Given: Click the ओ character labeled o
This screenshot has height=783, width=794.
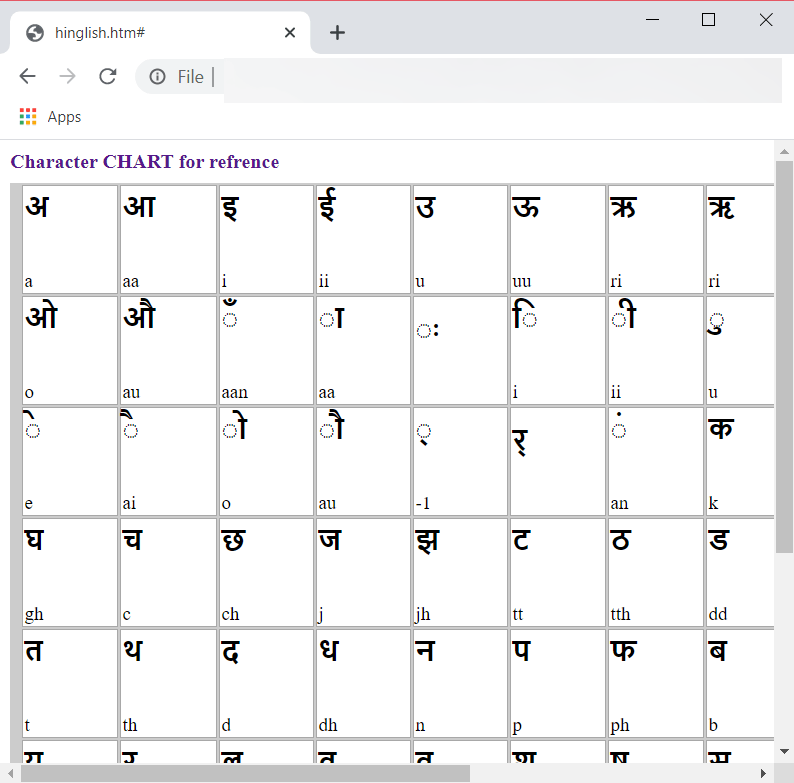Looking at the screenshot, I should click(42, 316).
